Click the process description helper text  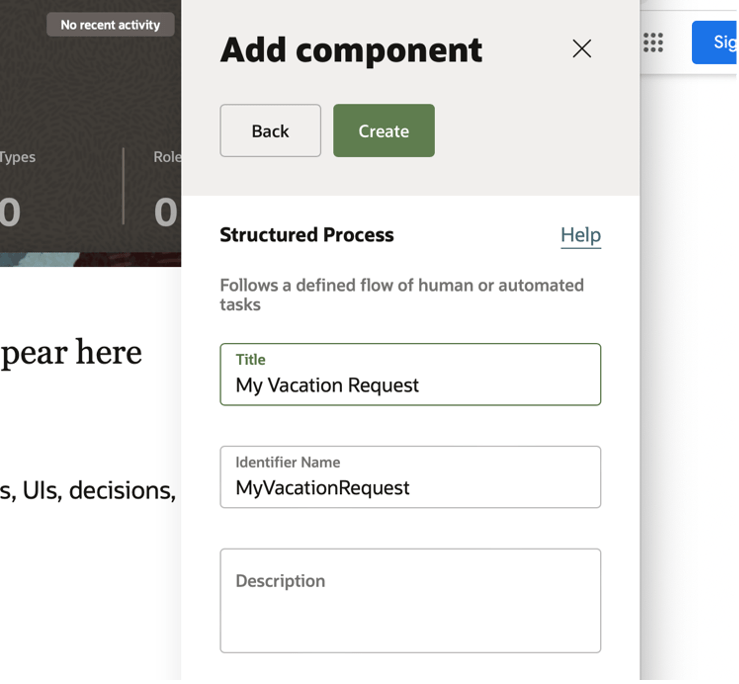(401, 294)
